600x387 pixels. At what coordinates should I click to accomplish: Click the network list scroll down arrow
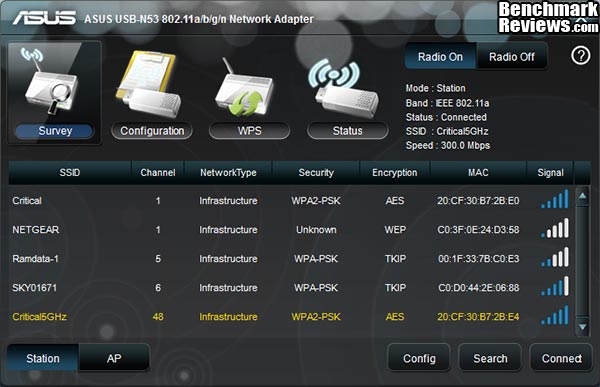click(x=582, y=327)
